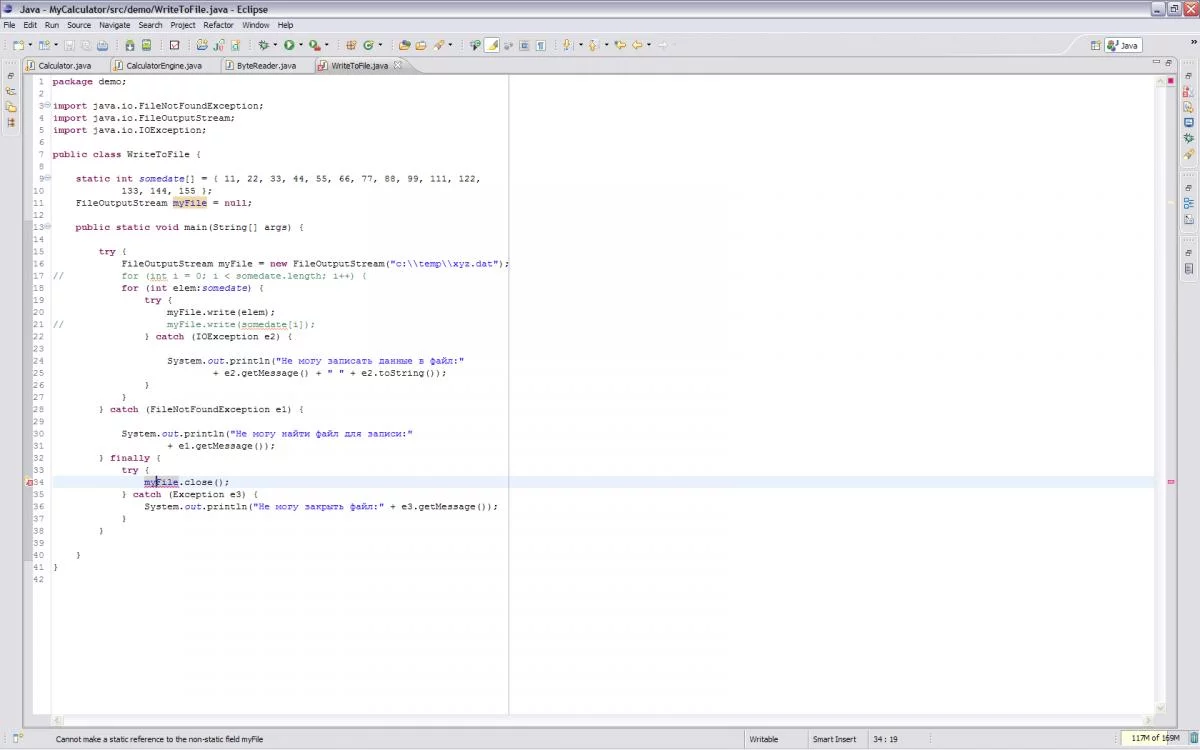Open the Run button dropdown arrow
The height and width of the screenshot is (750, 1200).
coord(299,45)
